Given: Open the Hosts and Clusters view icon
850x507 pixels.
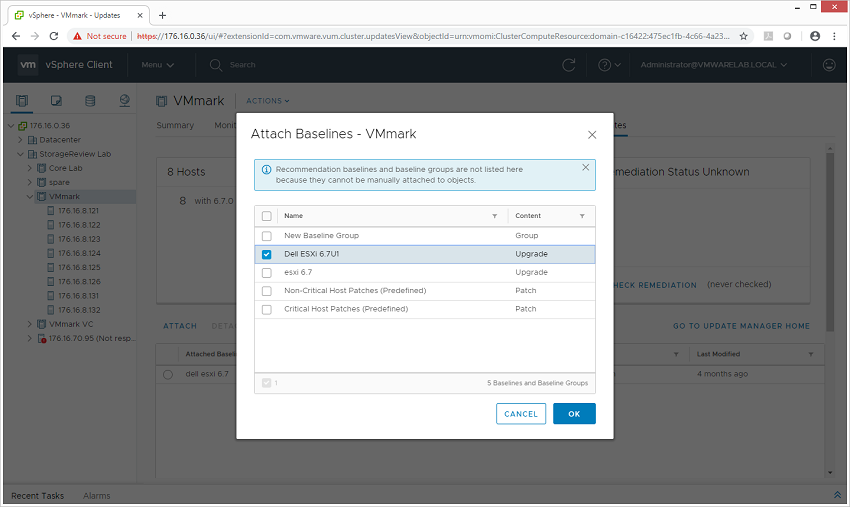Looking at the screenshot, I should 22,101.
